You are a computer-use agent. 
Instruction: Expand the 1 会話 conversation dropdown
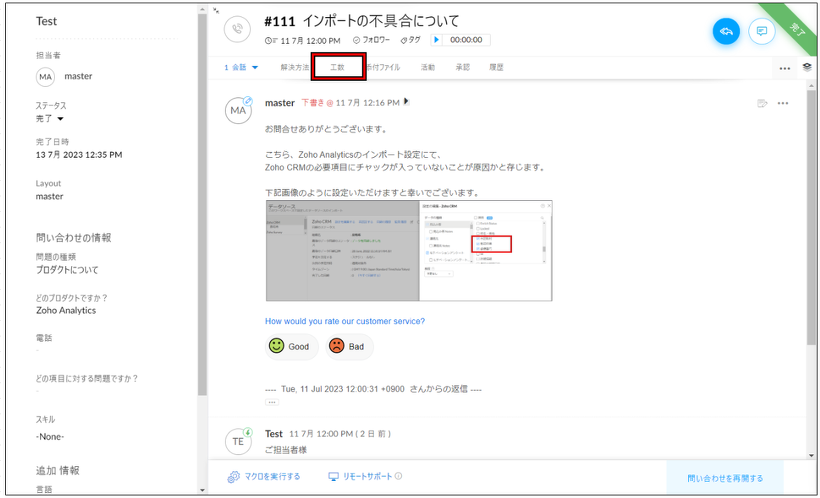click(241, 67)
